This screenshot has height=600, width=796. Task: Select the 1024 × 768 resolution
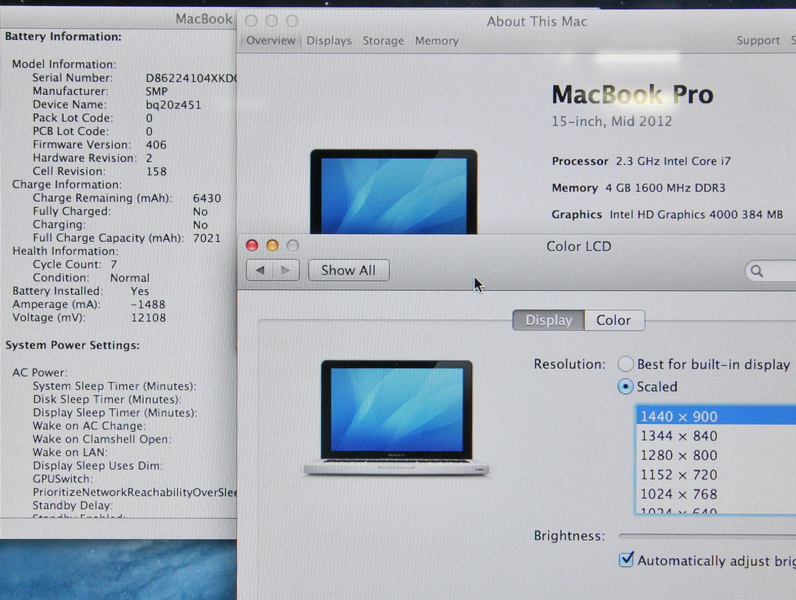point(716,494)
